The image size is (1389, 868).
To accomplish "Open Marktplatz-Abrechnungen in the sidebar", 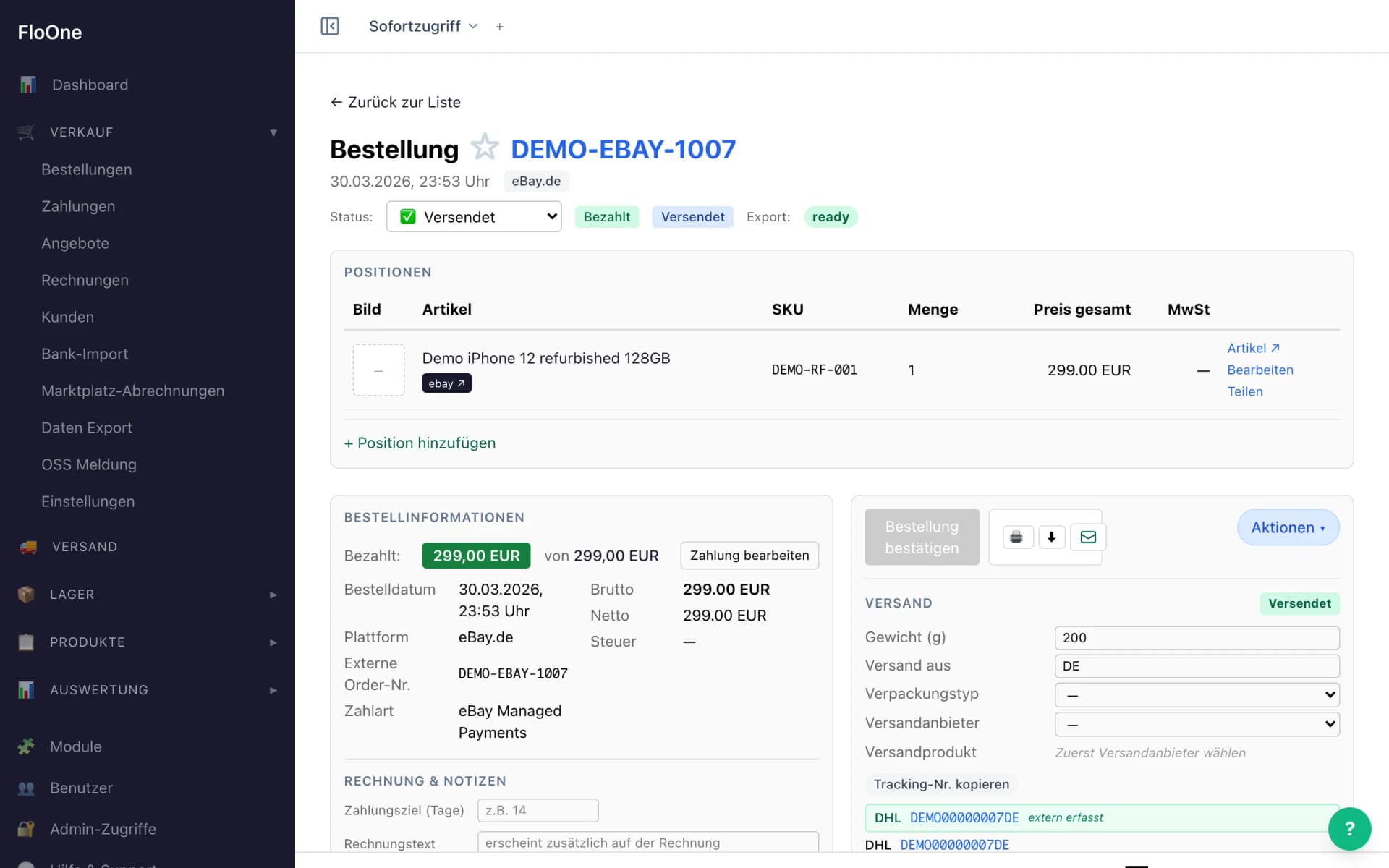I will [x=132, y=391].
